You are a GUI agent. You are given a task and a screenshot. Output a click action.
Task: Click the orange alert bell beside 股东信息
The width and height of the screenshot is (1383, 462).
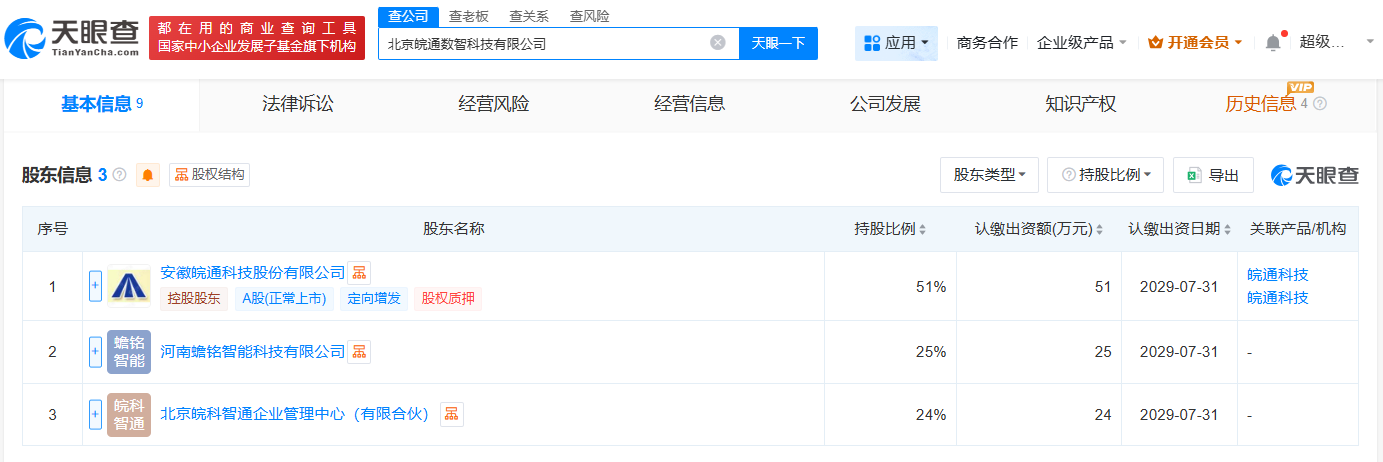(148, 175)
